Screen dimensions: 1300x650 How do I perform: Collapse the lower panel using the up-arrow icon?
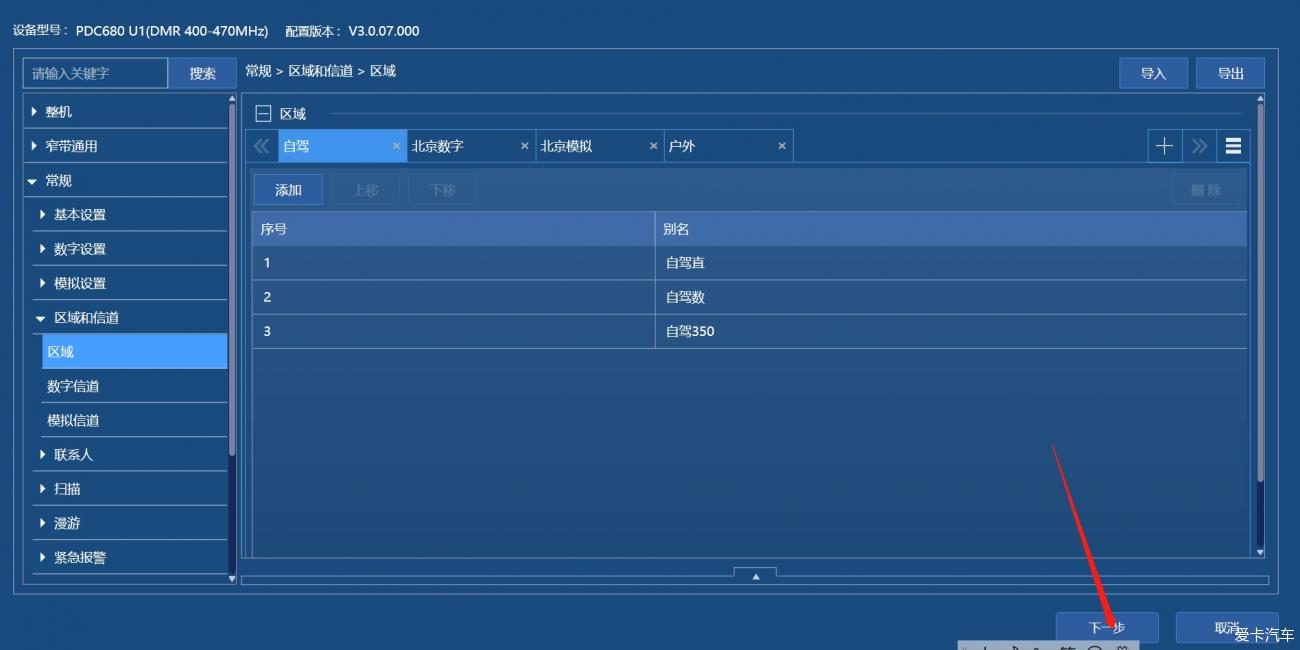point(755,575)
